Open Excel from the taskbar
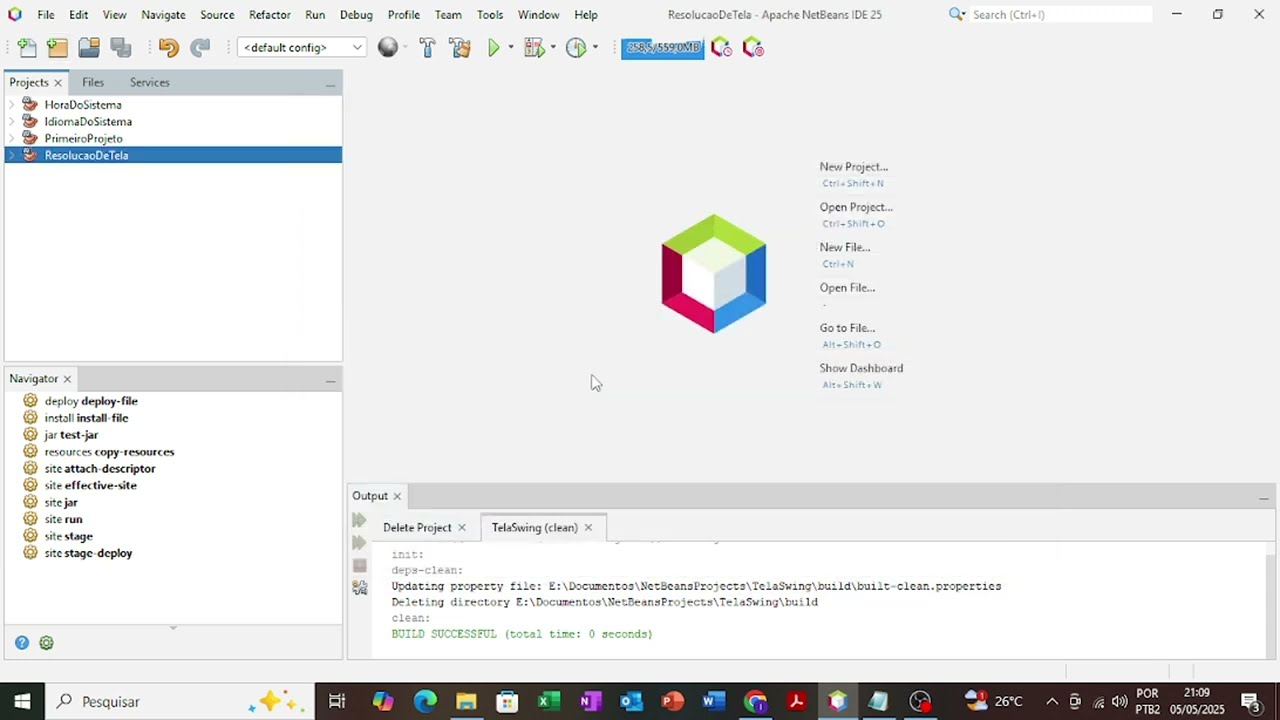 coord(549,701)
